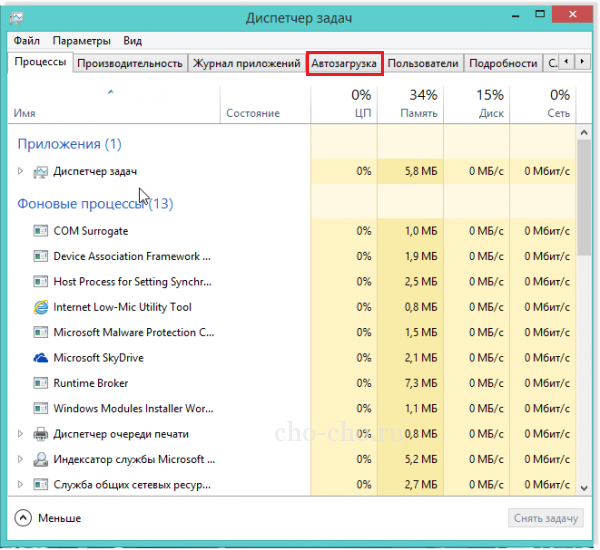This screenshot has height=550, width=600.
Task: Click the print spooler printer icon
Action: tap(41, 434)
